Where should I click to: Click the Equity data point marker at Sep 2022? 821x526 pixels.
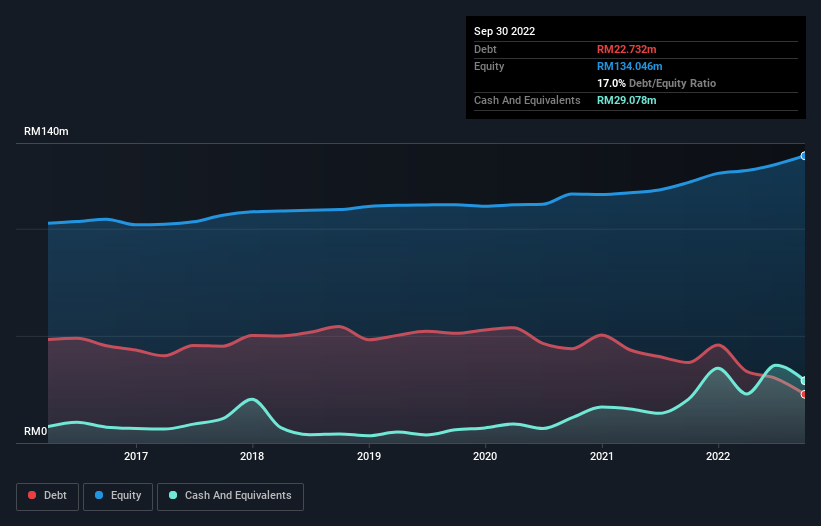[804, 156]
